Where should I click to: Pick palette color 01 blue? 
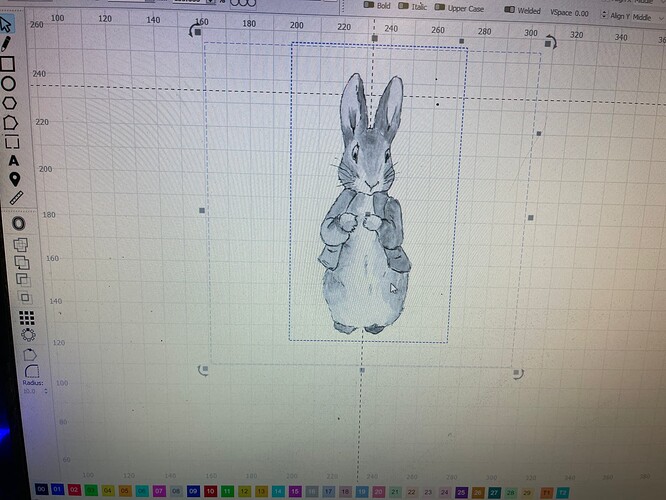click(58, 489)
